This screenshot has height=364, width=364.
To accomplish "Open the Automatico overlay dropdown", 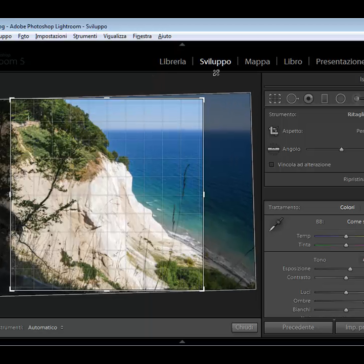I will [x=45, y=328].
